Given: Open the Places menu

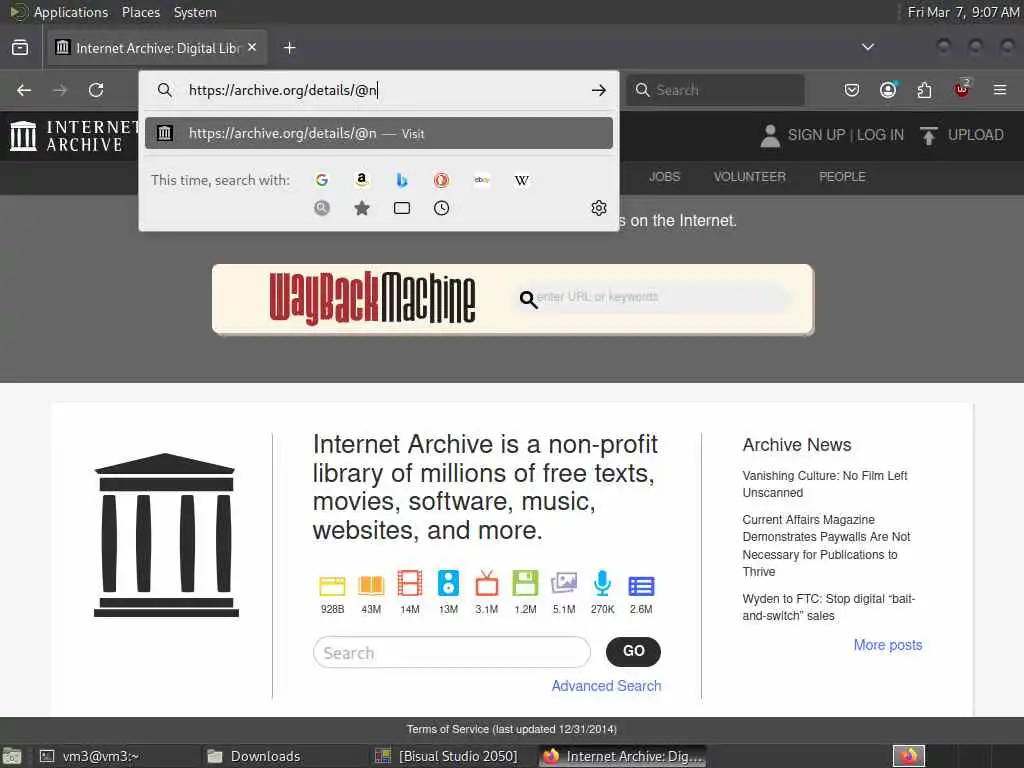Looking at the screenshot, I should pyautogui.click(x=140, y=12).
